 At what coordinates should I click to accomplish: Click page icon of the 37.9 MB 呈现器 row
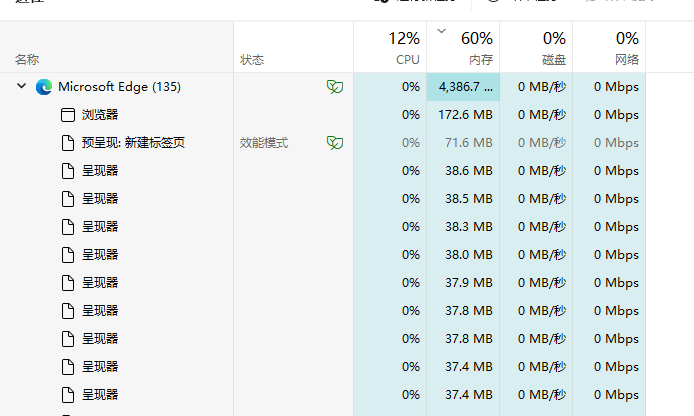pos(68,283)
